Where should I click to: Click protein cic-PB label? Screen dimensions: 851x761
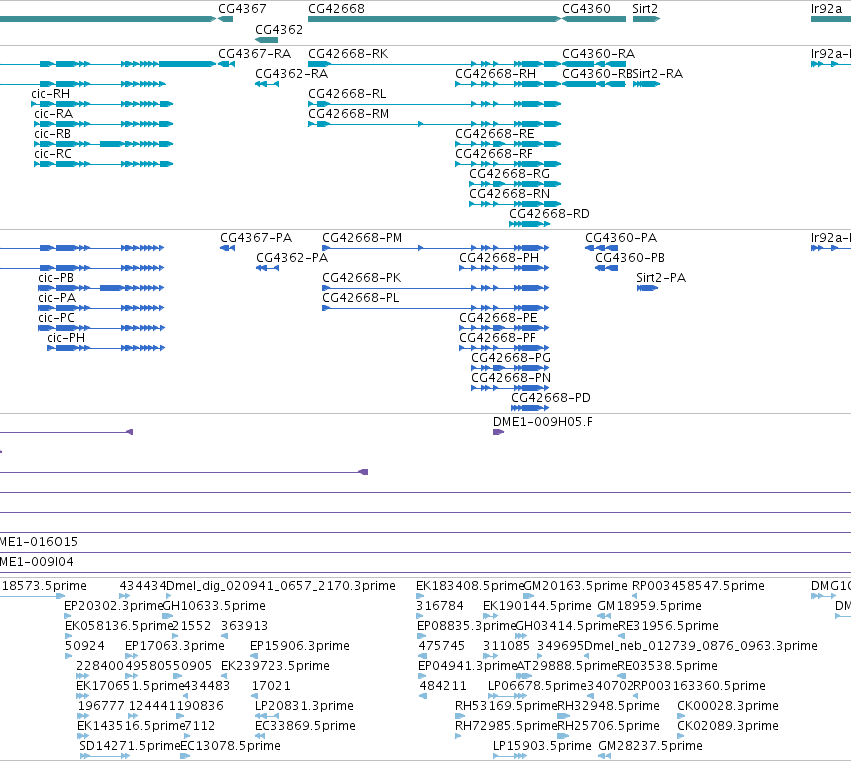pos(56,278)
